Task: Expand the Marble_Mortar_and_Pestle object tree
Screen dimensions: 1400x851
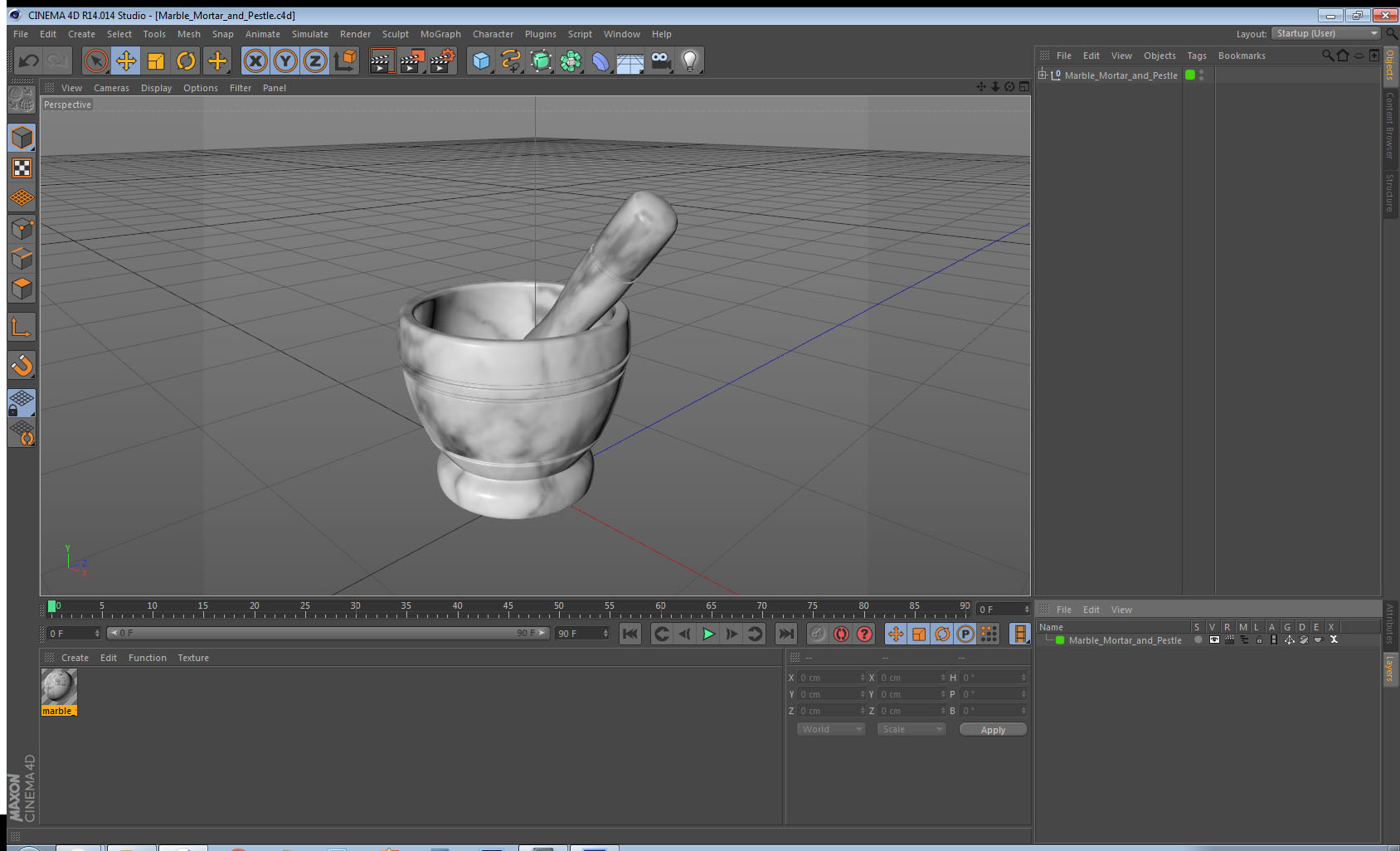Action: [1043, 75]
